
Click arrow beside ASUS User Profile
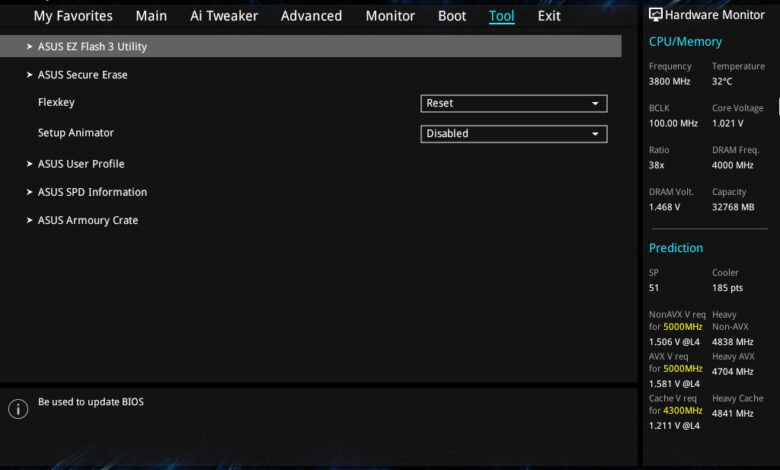[x=29, y=164]
